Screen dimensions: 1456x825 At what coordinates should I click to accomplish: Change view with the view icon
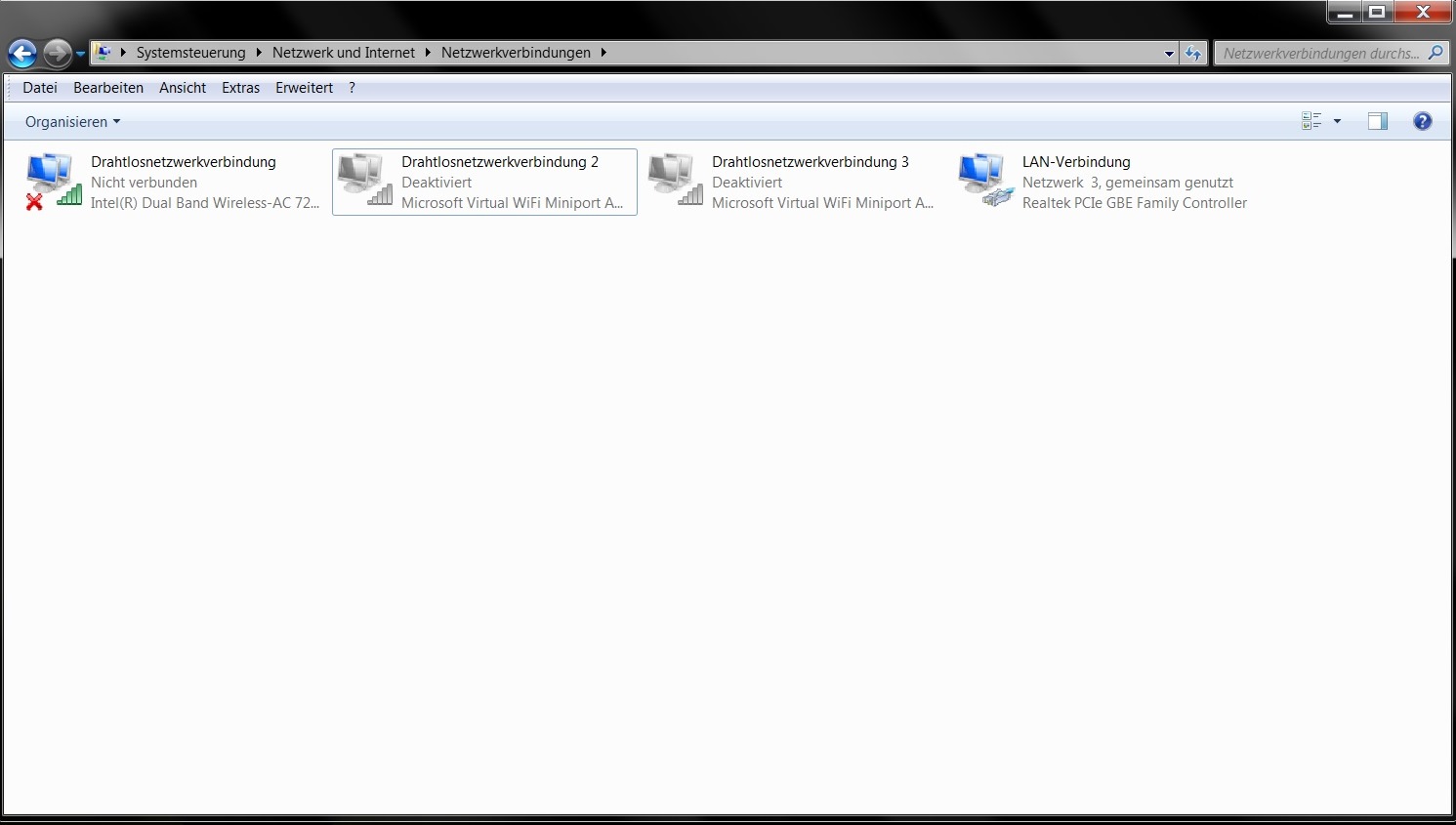[1311, 121]
